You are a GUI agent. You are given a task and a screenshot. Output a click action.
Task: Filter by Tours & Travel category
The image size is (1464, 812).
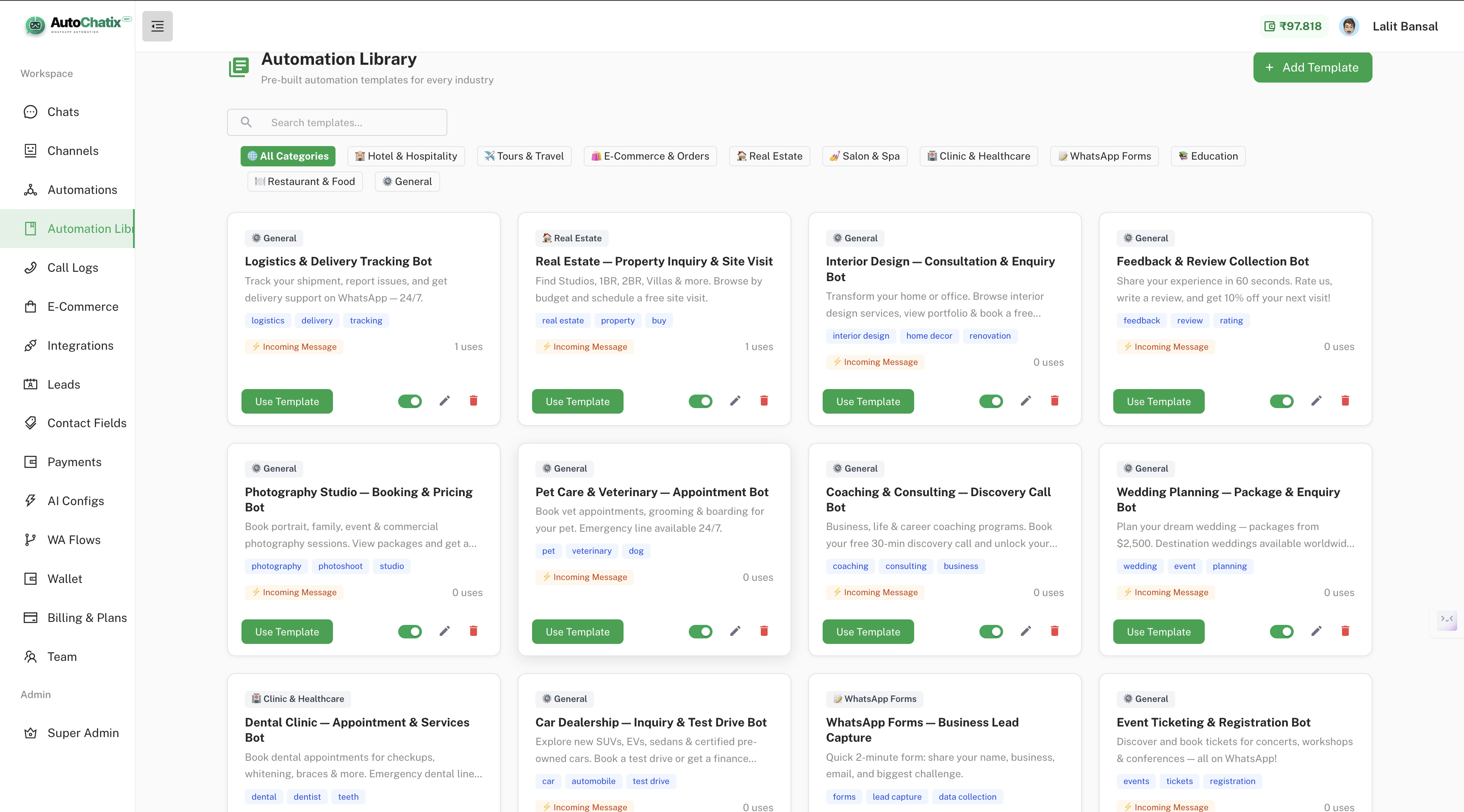[x=524, y=156]
